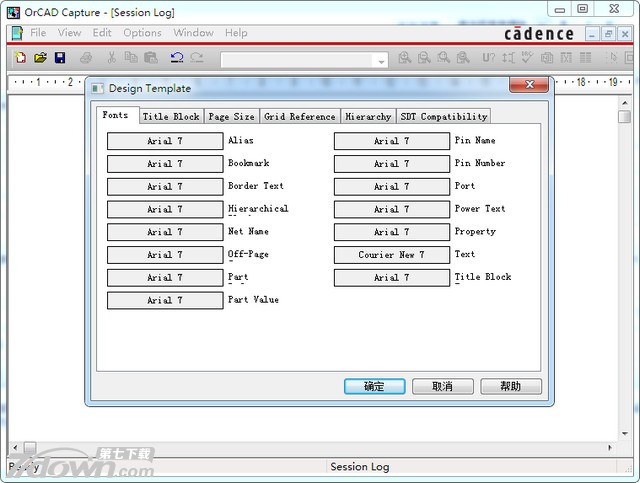Expand the toolbar part selection combo box
The image size is (640, 483).
pos(381,61)
